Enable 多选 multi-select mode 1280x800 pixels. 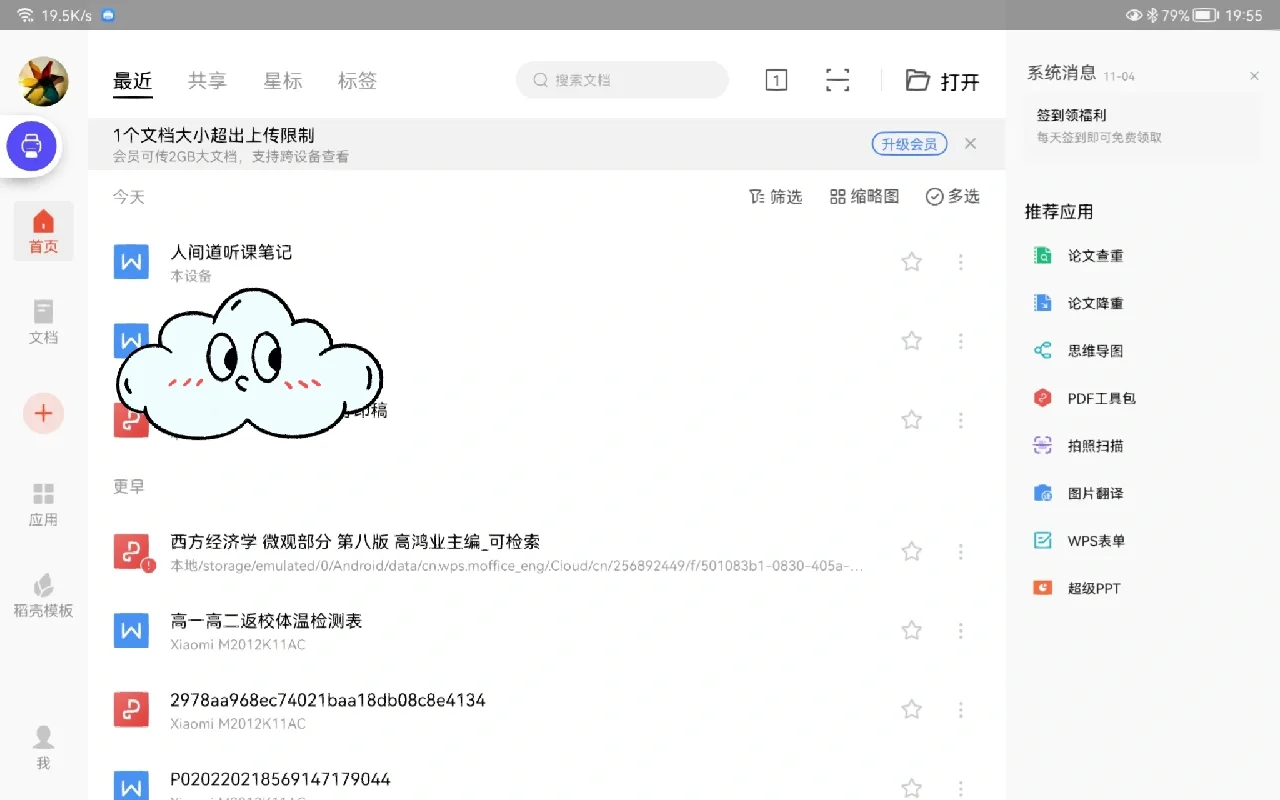pos(952,197)
